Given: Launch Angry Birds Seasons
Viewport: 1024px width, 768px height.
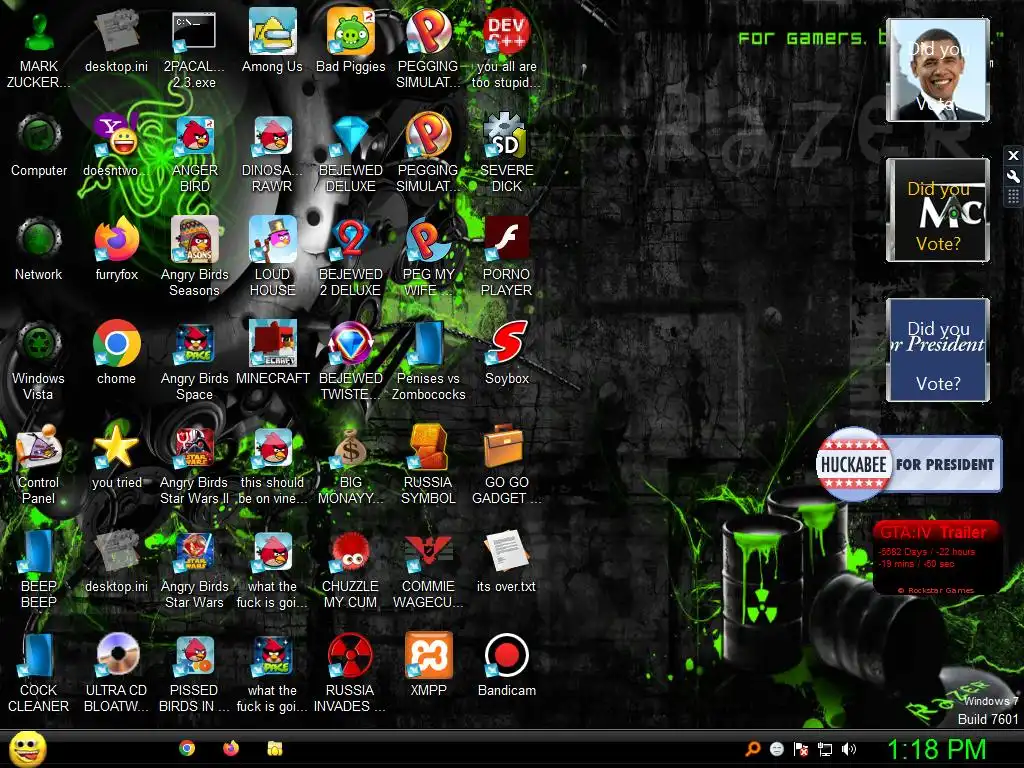Looking at the screenshot, I should (195, 257).
